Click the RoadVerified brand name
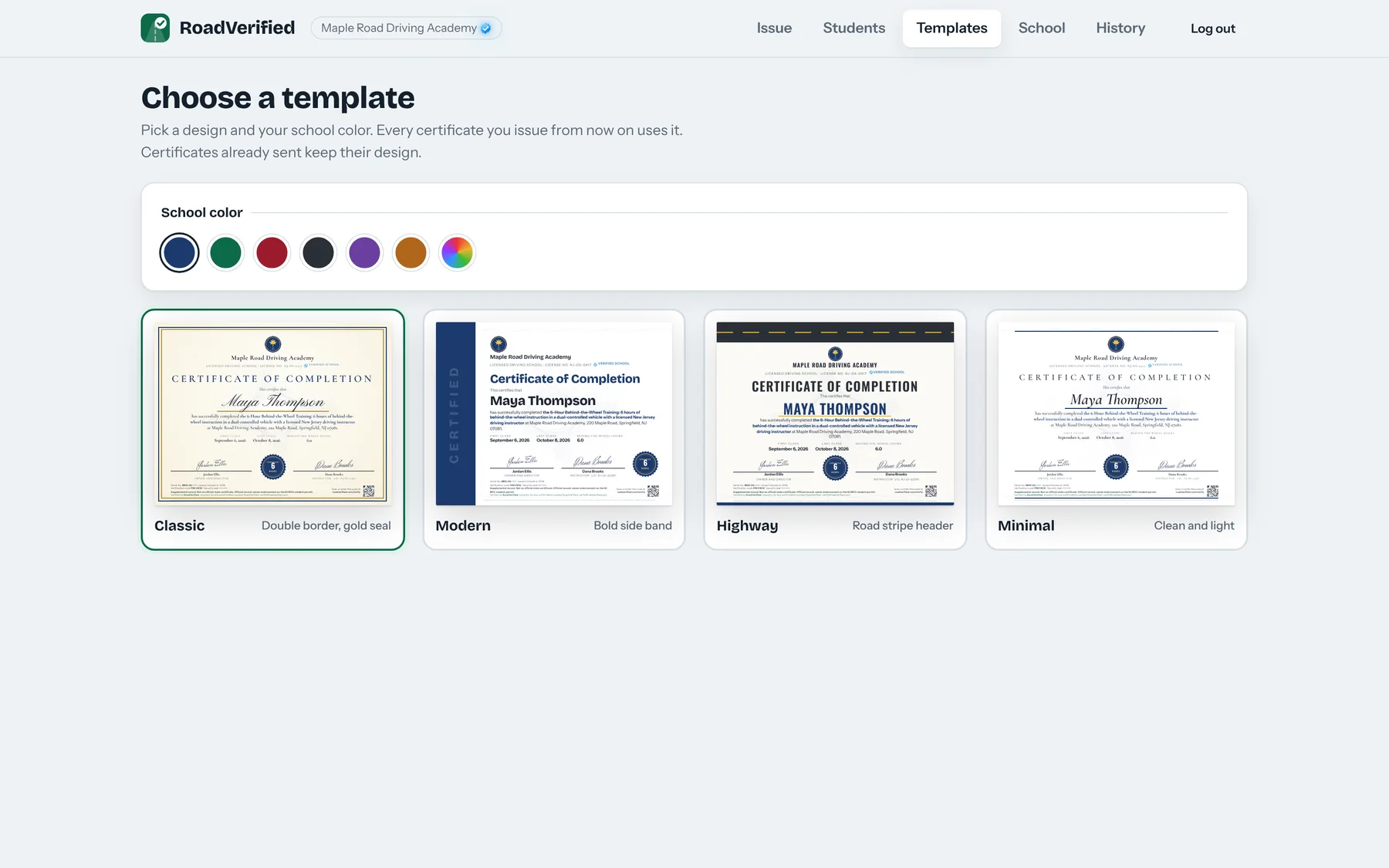Screen dimensions: 1389x868 click(237, 28)
